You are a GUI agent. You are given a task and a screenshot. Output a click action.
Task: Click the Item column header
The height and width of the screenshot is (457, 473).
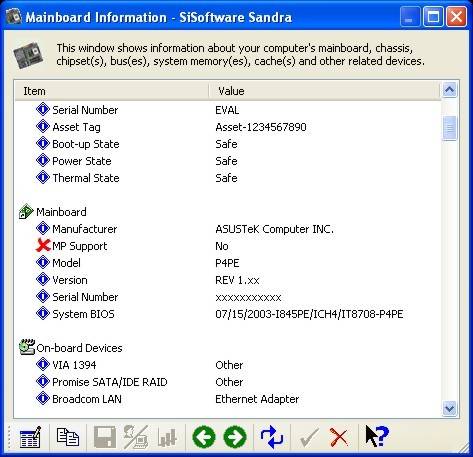click(112, 91)
